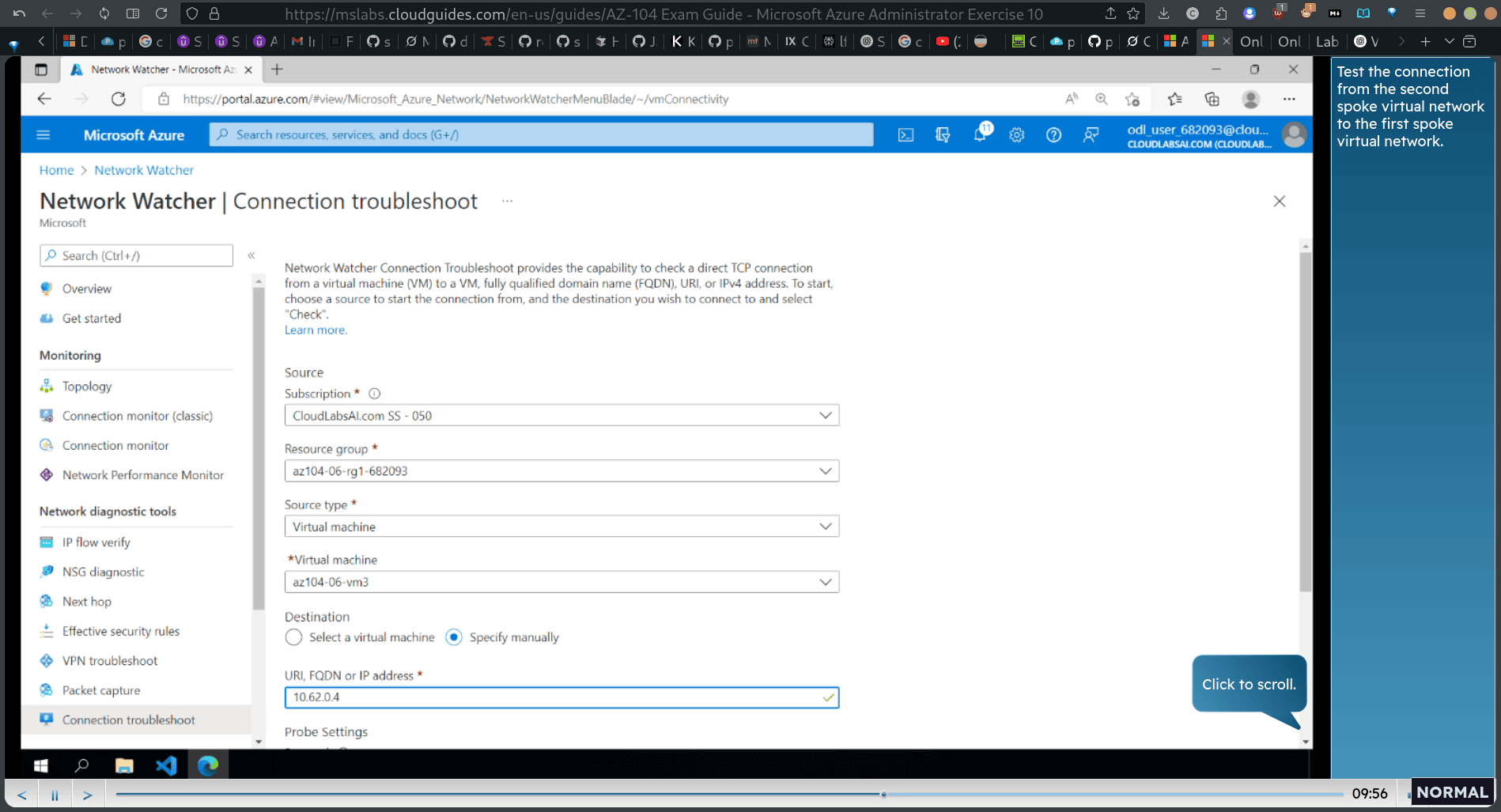This screenshot has width=1501, height=812.
Task: Open the Azure portal hamburger menu
Action: (x=43, y=135)
